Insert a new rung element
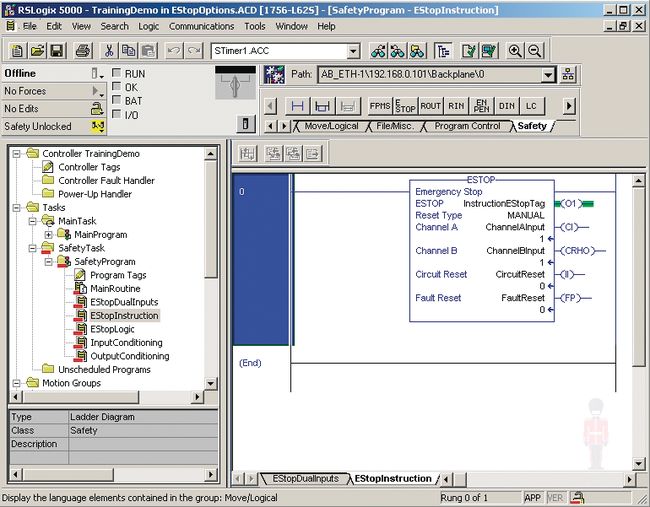This screenshot has width=650, height=507. pos(297,106)
